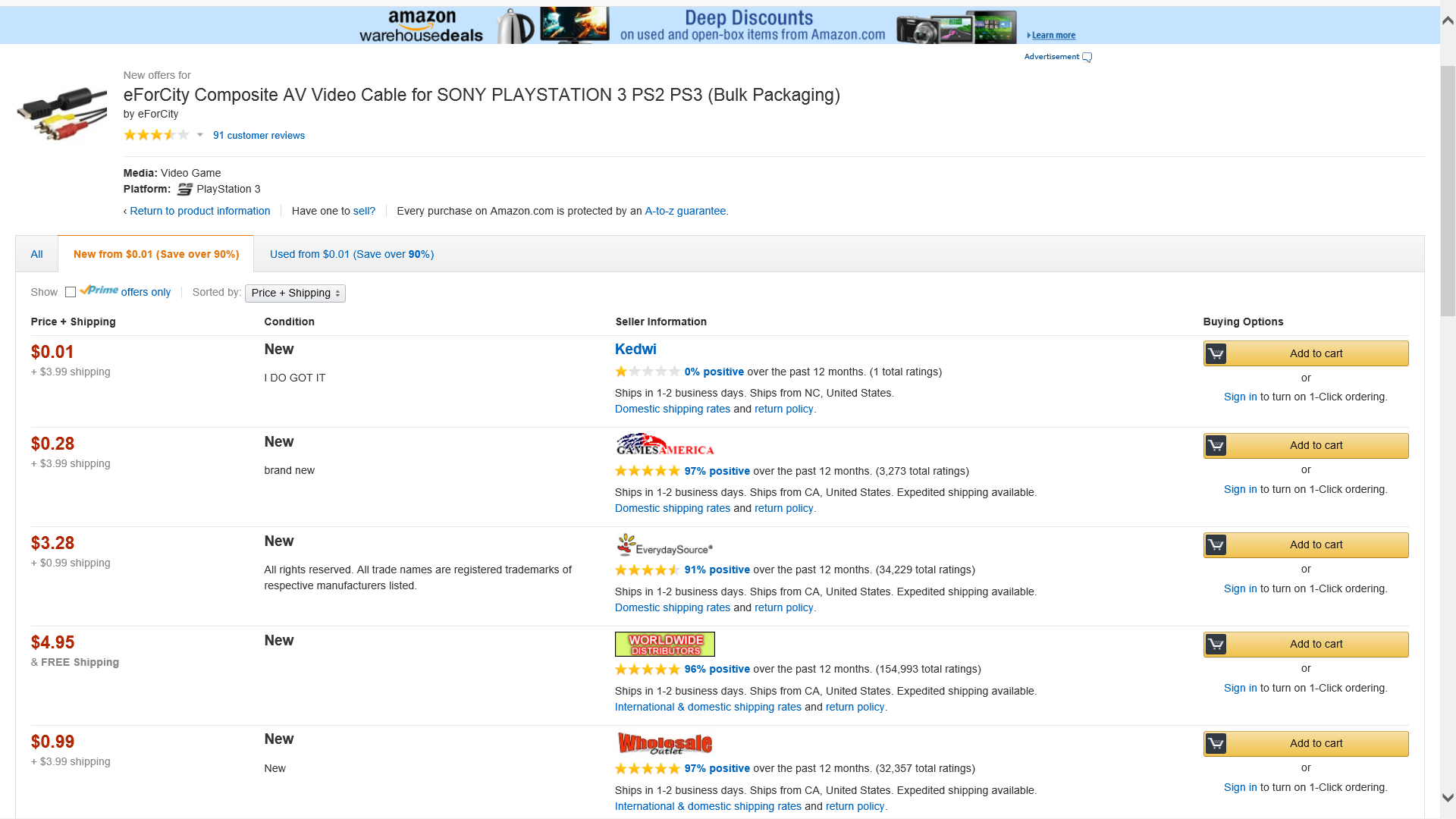Screen dimensions: 1456x819
Task: Switch to the All offers tab
Action: pyautogui.click(x=36, y=254)
